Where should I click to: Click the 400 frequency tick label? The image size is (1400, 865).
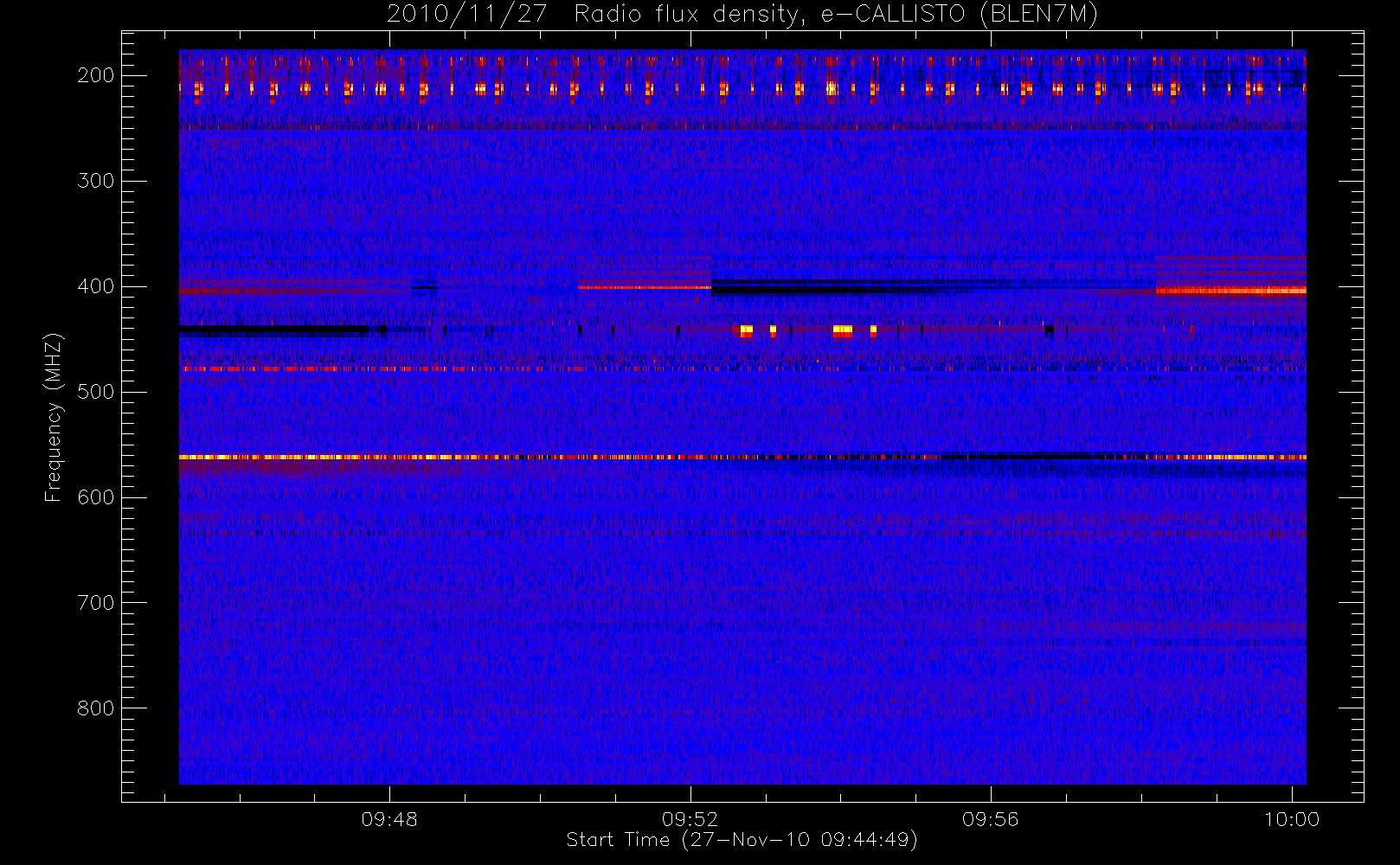tap(95, 286)
